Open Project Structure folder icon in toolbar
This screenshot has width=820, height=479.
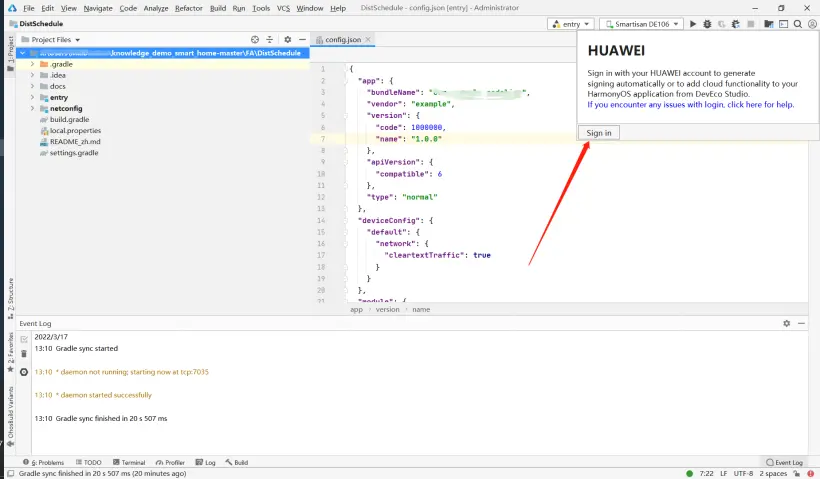[769, 24]
